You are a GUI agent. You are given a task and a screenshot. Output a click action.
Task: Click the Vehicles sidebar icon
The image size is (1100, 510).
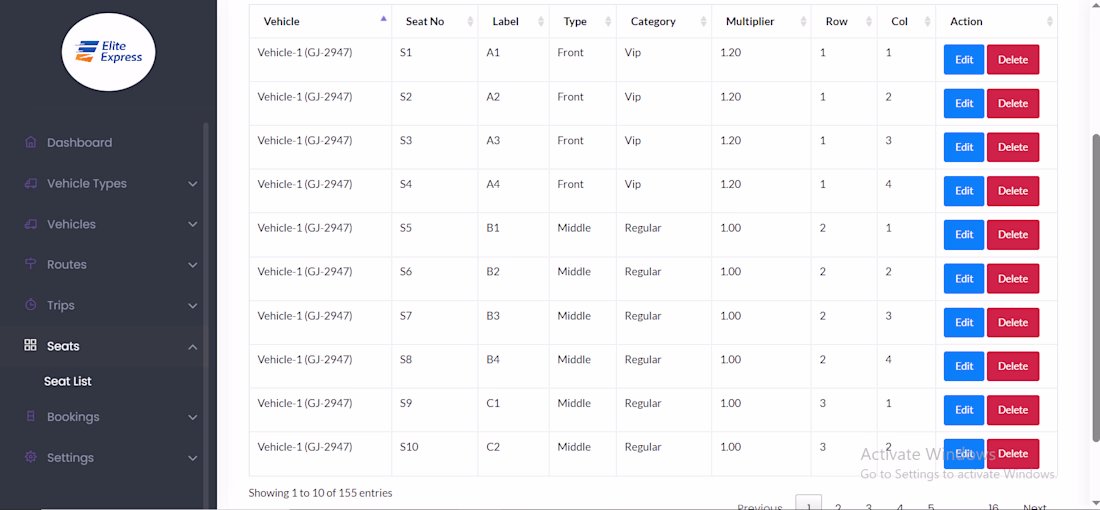click(30, 224)
